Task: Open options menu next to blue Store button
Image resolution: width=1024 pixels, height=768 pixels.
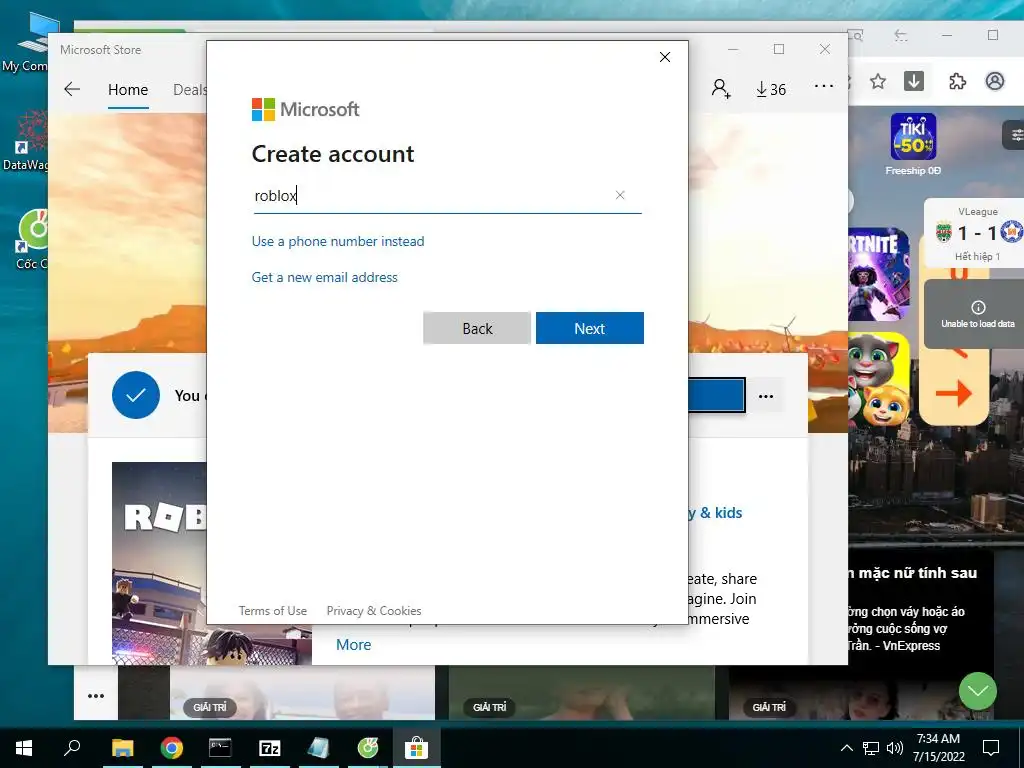Action: [766, 396]
